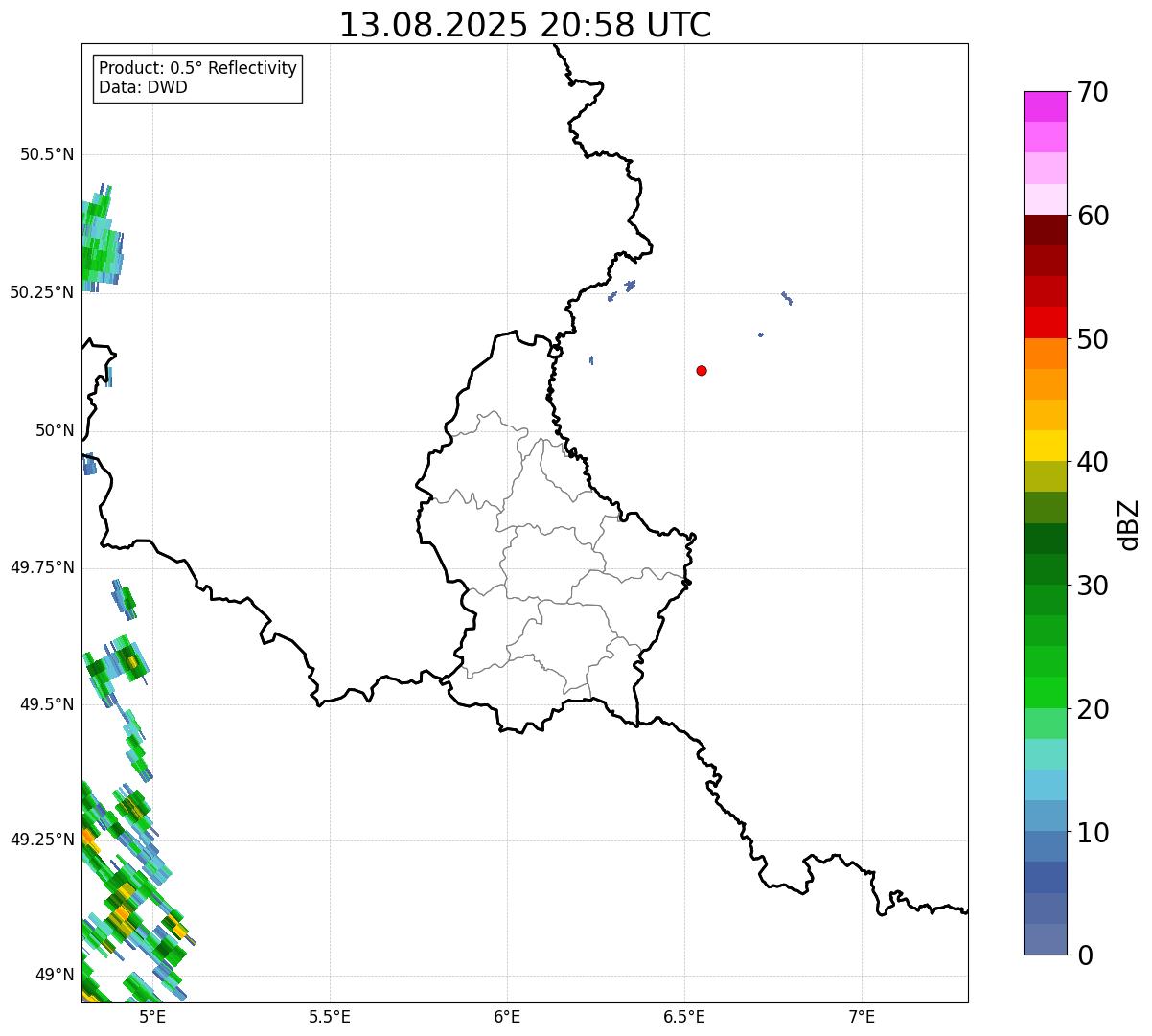Click the small blue echo near 6.35°E 50.26°N
1152x1036 pixels.
630,286
